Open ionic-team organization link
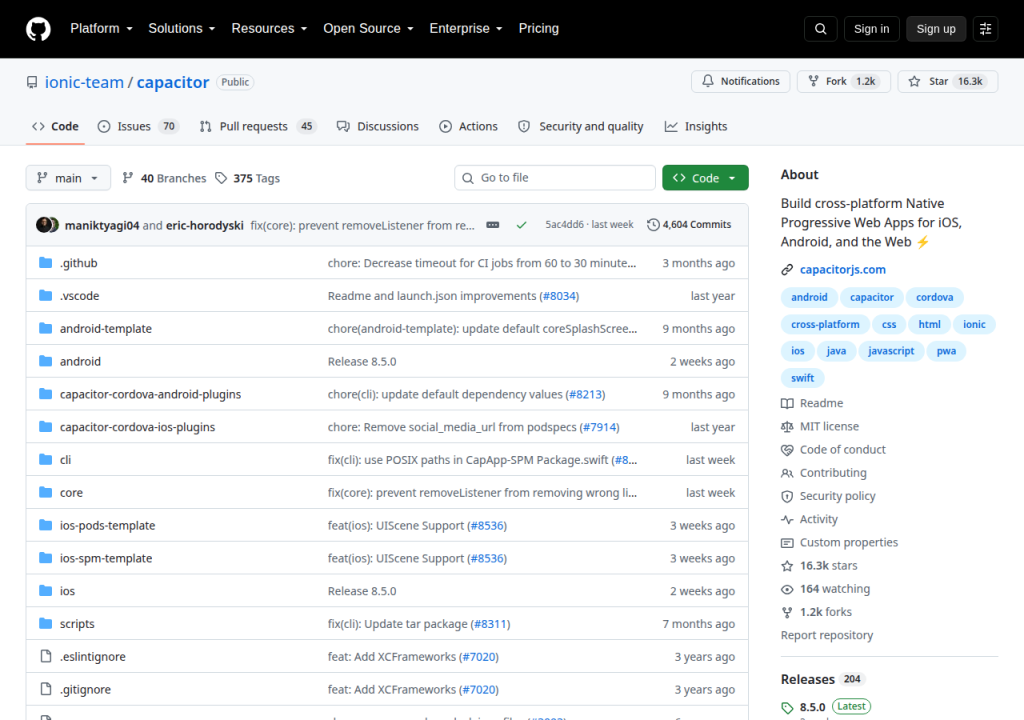 click(x=84, y=82)
